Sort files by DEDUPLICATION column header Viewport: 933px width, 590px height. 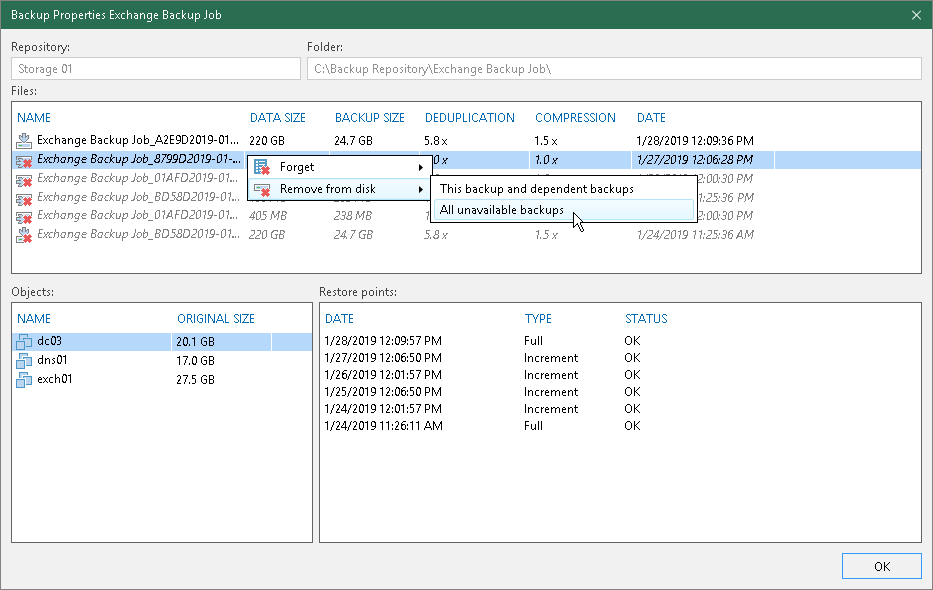tap(470, 117)
